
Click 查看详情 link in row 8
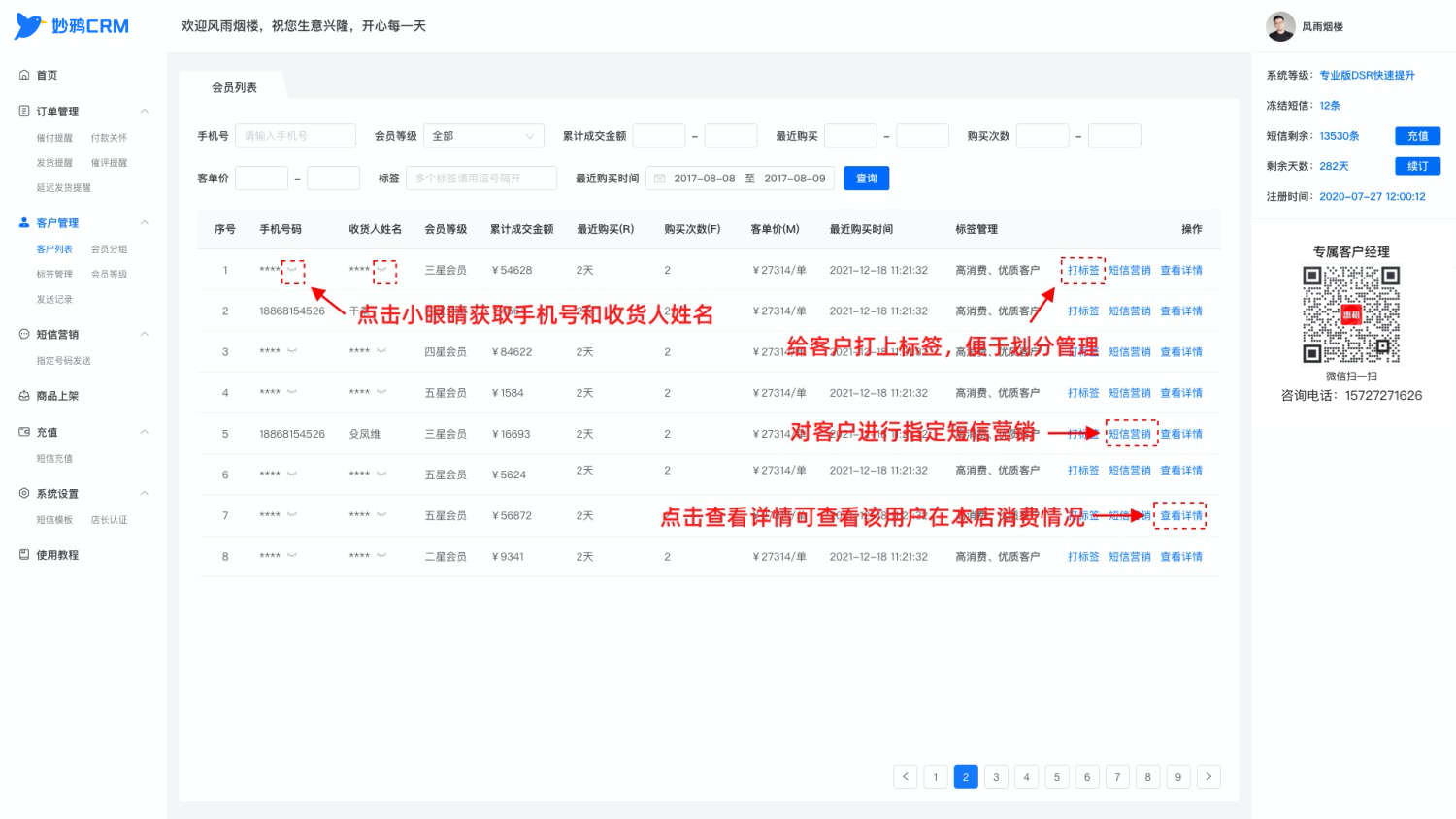(1181, 557)
